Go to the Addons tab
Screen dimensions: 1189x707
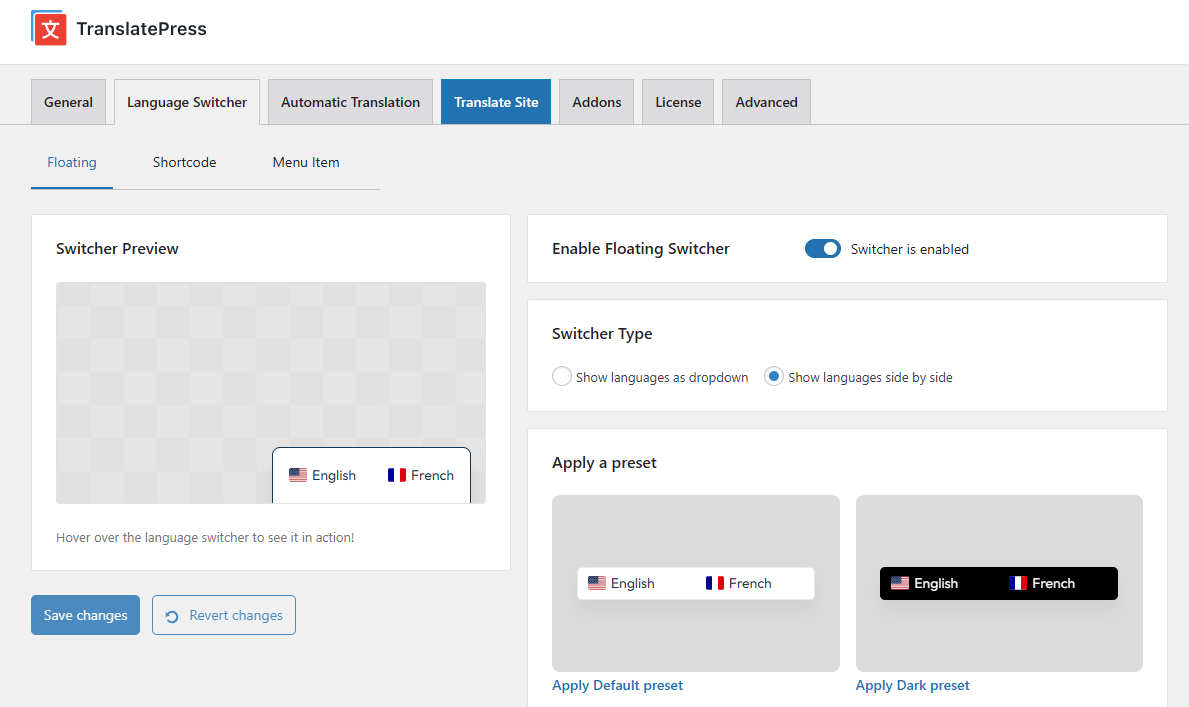pyautogui.click(x=596, y=101)
